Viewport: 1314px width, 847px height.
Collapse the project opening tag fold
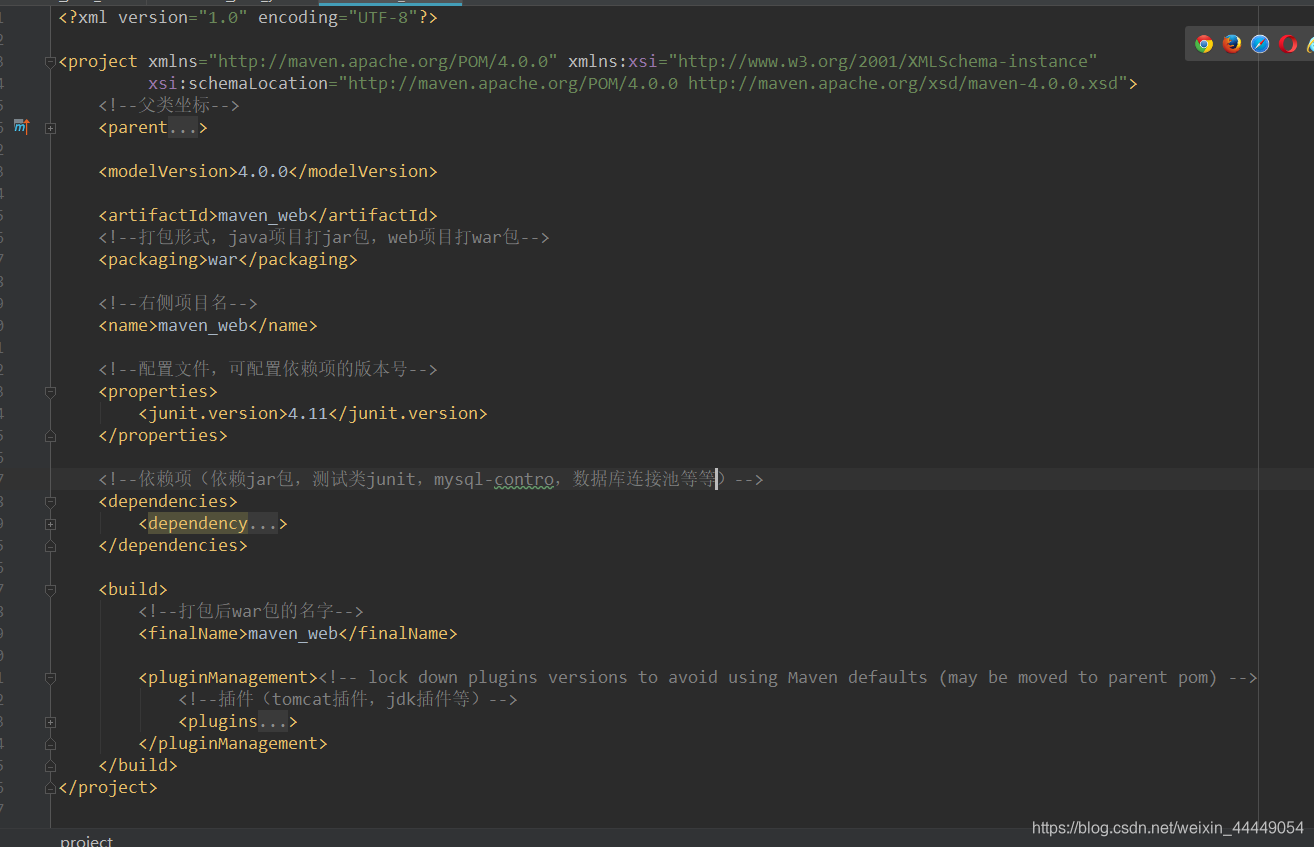click(x=50, y=62)
